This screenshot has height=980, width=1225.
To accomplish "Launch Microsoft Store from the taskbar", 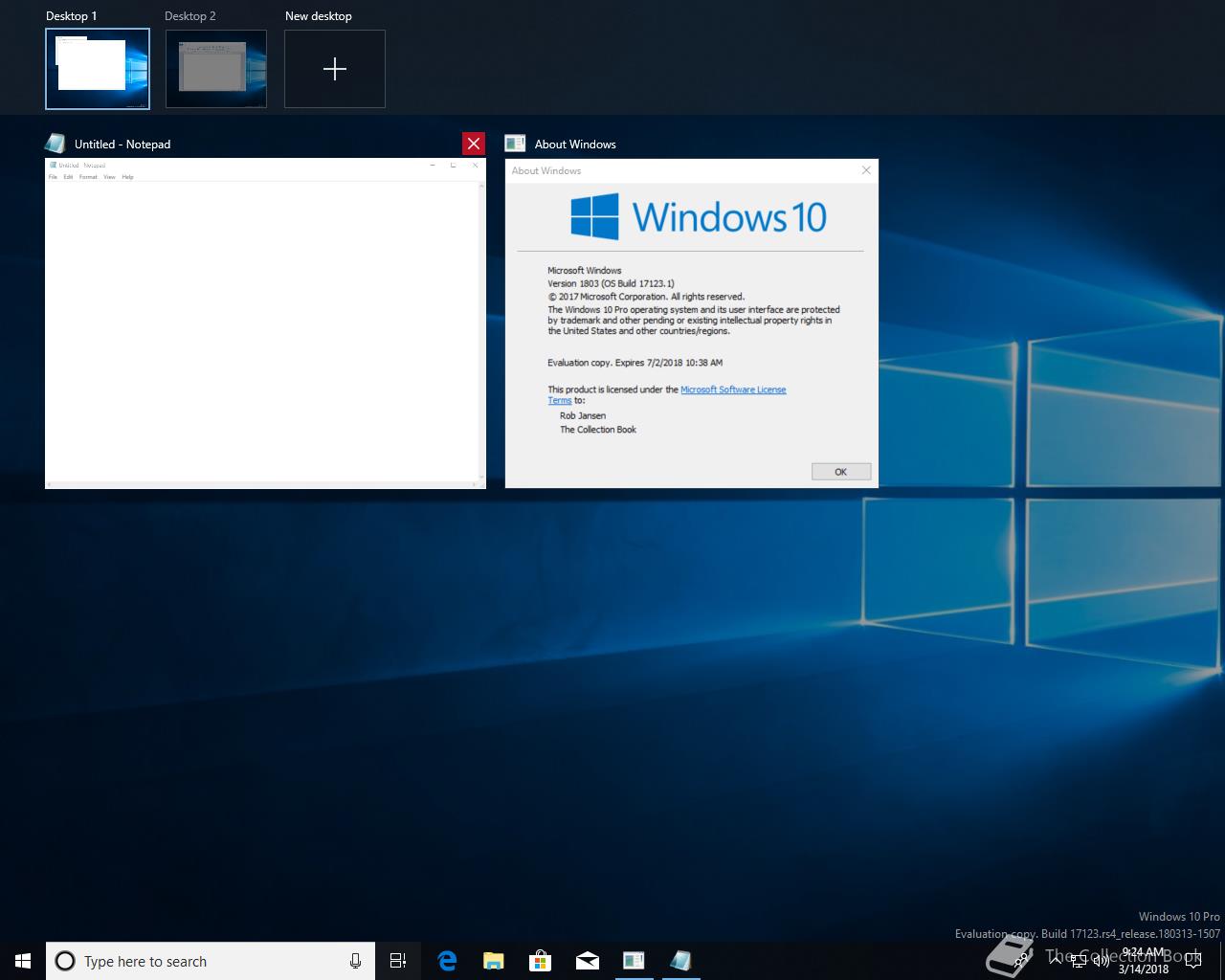I will (540, 961).
